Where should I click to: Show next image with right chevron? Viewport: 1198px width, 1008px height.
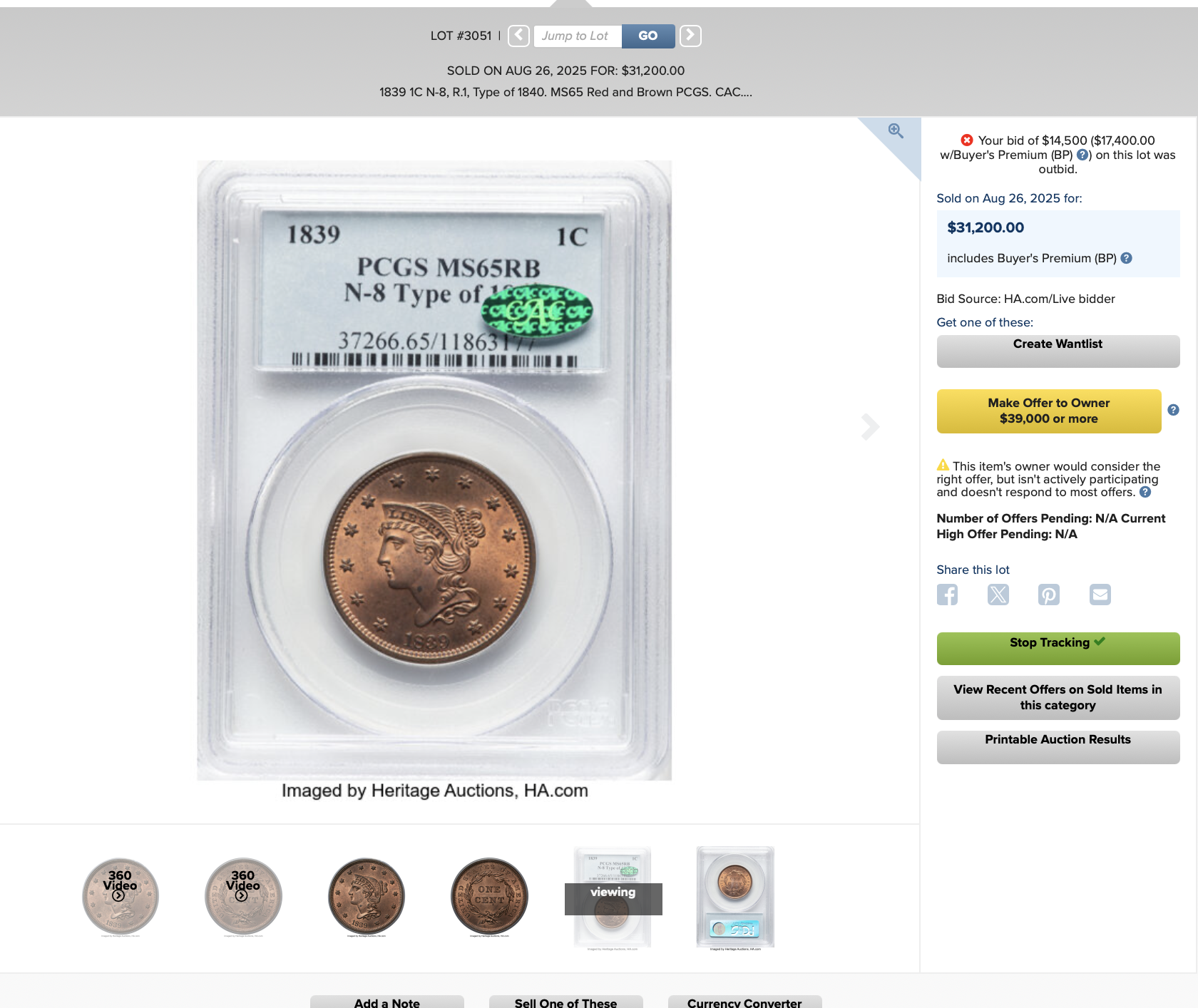(x=869, y=426)
